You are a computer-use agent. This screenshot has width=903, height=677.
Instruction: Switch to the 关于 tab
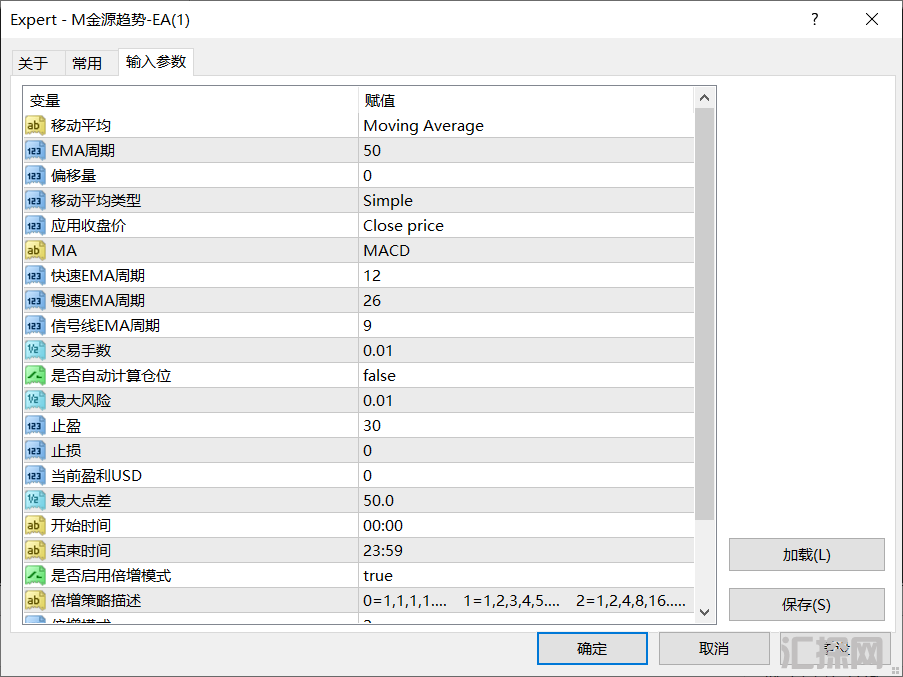(x=38, y=63)
